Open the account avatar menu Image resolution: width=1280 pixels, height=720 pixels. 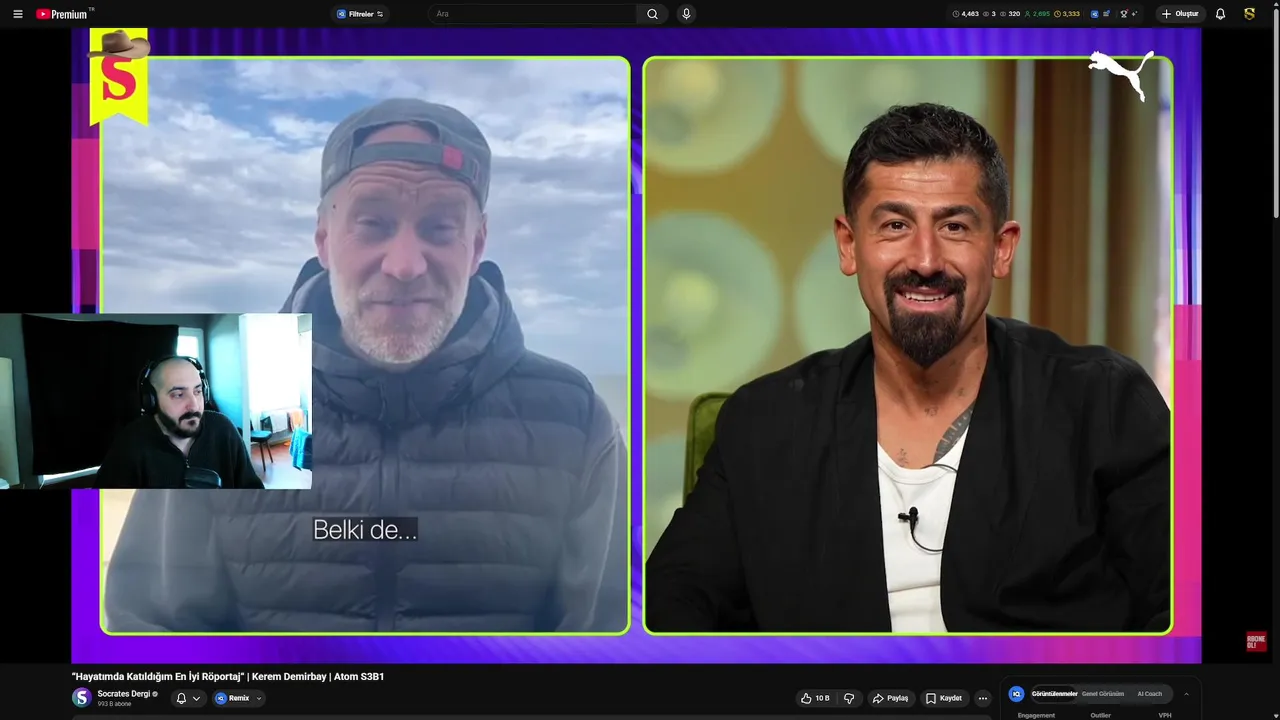[x=1249, y=14]
